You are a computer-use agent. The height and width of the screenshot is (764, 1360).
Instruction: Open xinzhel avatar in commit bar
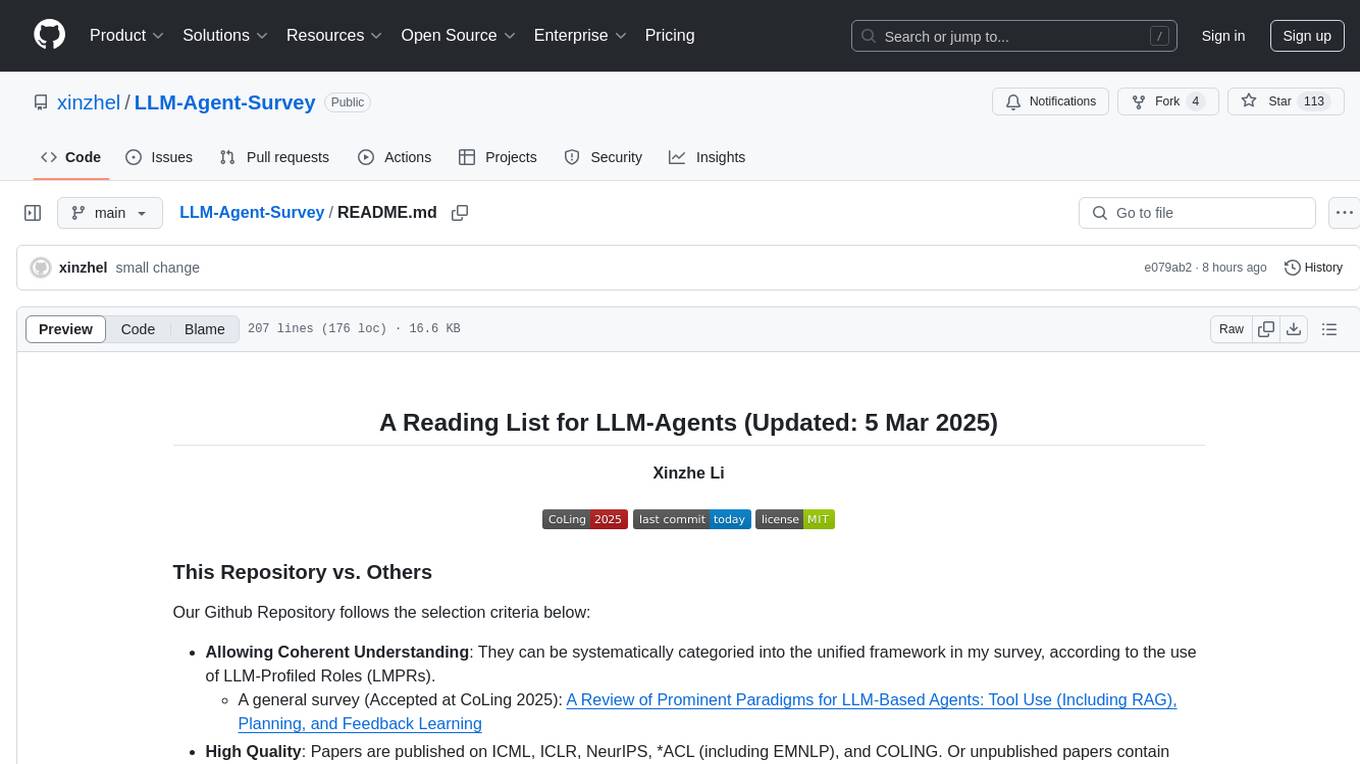point(41,268)
